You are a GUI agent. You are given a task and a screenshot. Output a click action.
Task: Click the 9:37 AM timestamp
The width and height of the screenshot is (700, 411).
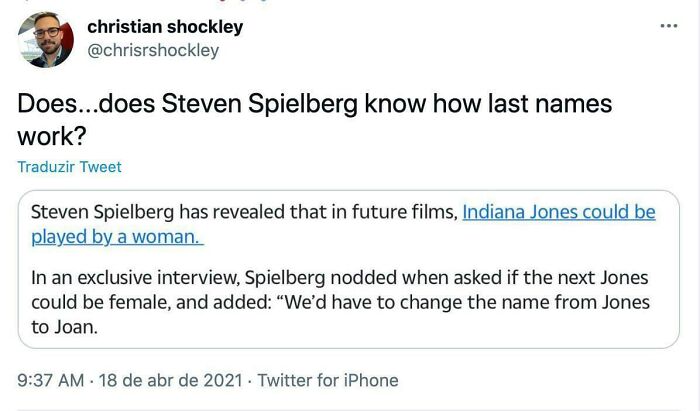click(x=51, y=380)
